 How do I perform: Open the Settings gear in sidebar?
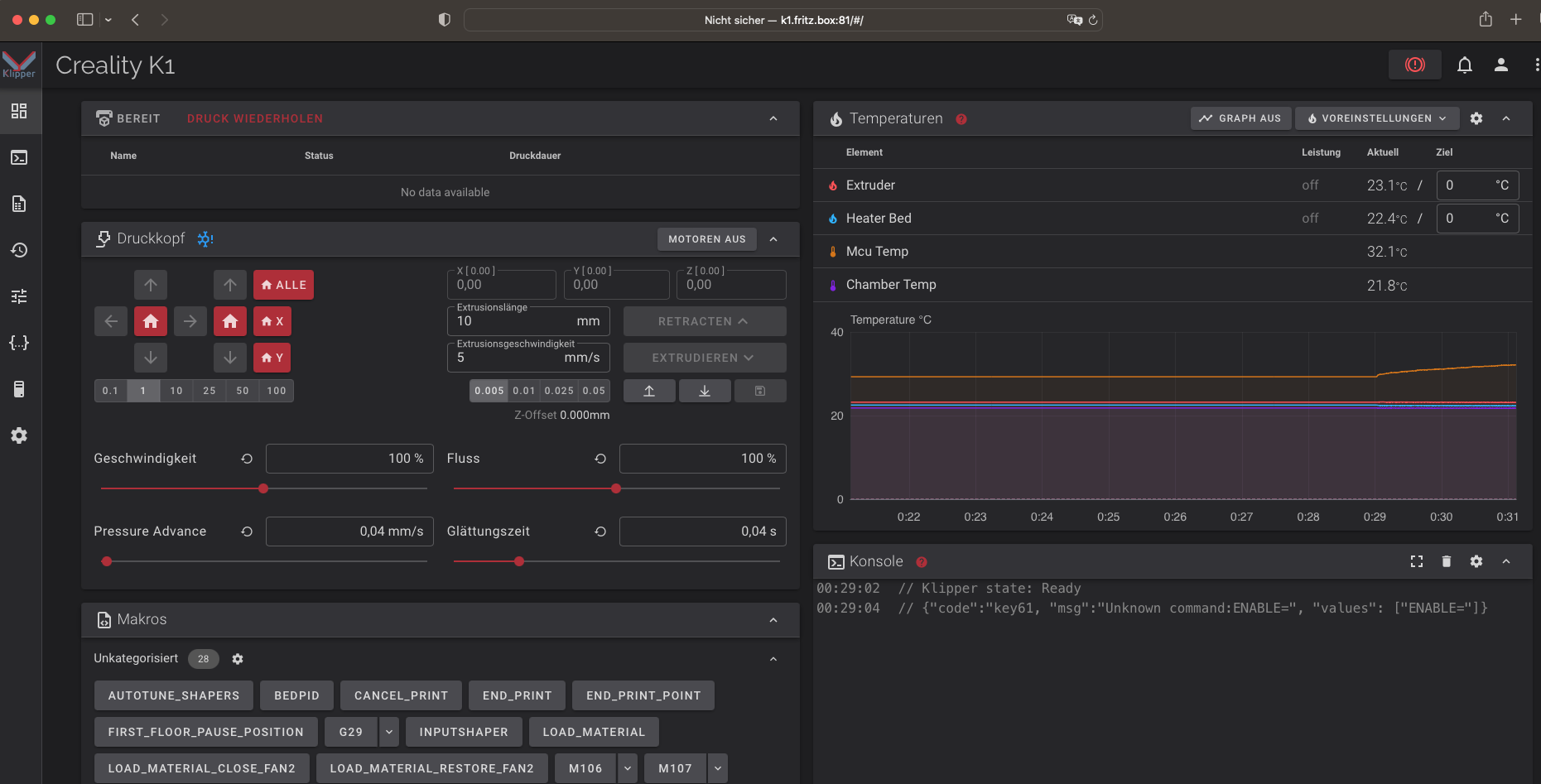(x=19, y=435)
